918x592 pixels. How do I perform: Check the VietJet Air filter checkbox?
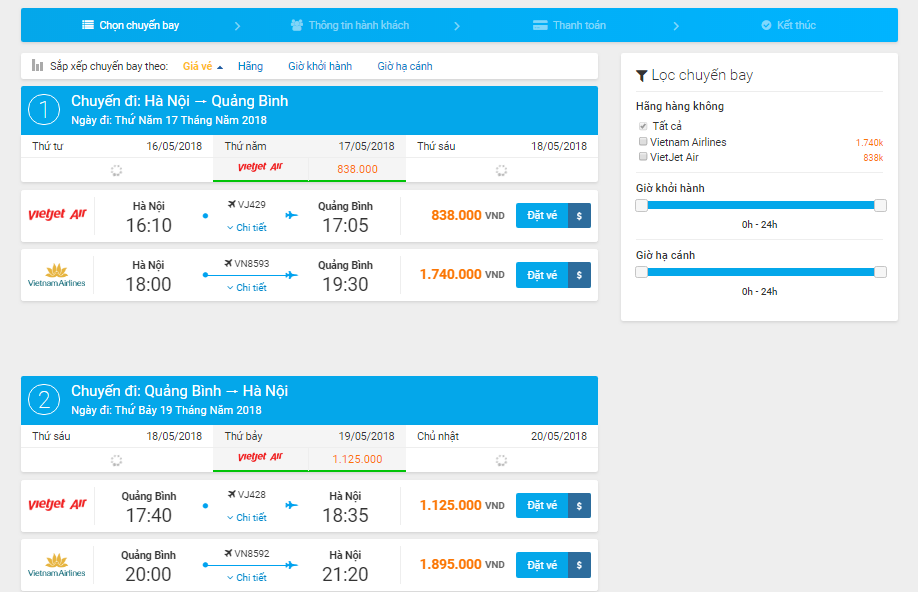click(x=643, y=156)
